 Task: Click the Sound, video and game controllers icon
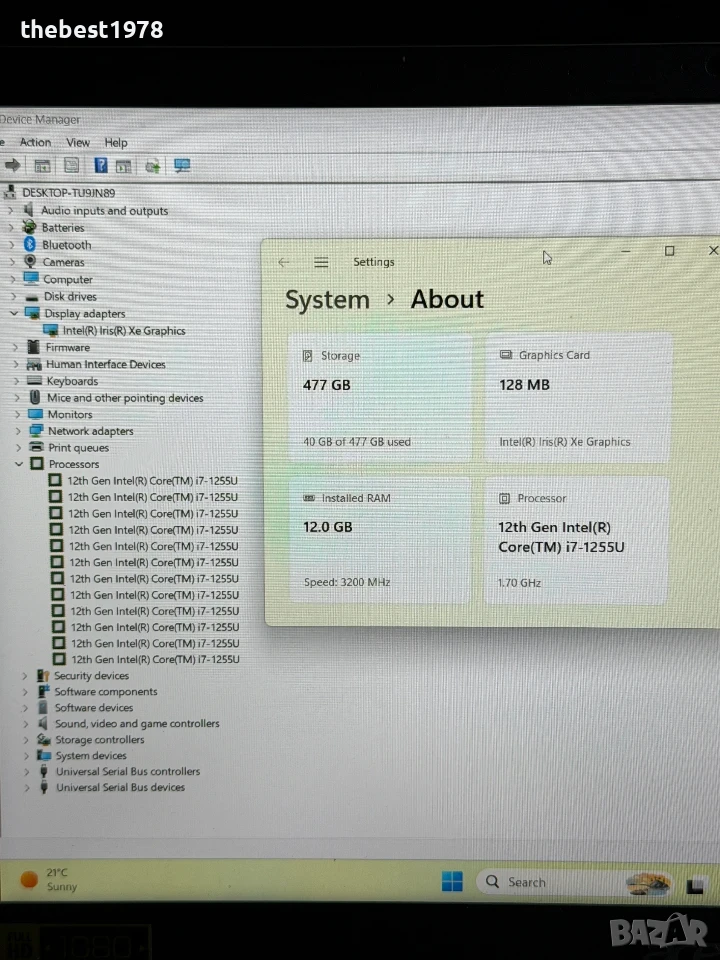43,723
